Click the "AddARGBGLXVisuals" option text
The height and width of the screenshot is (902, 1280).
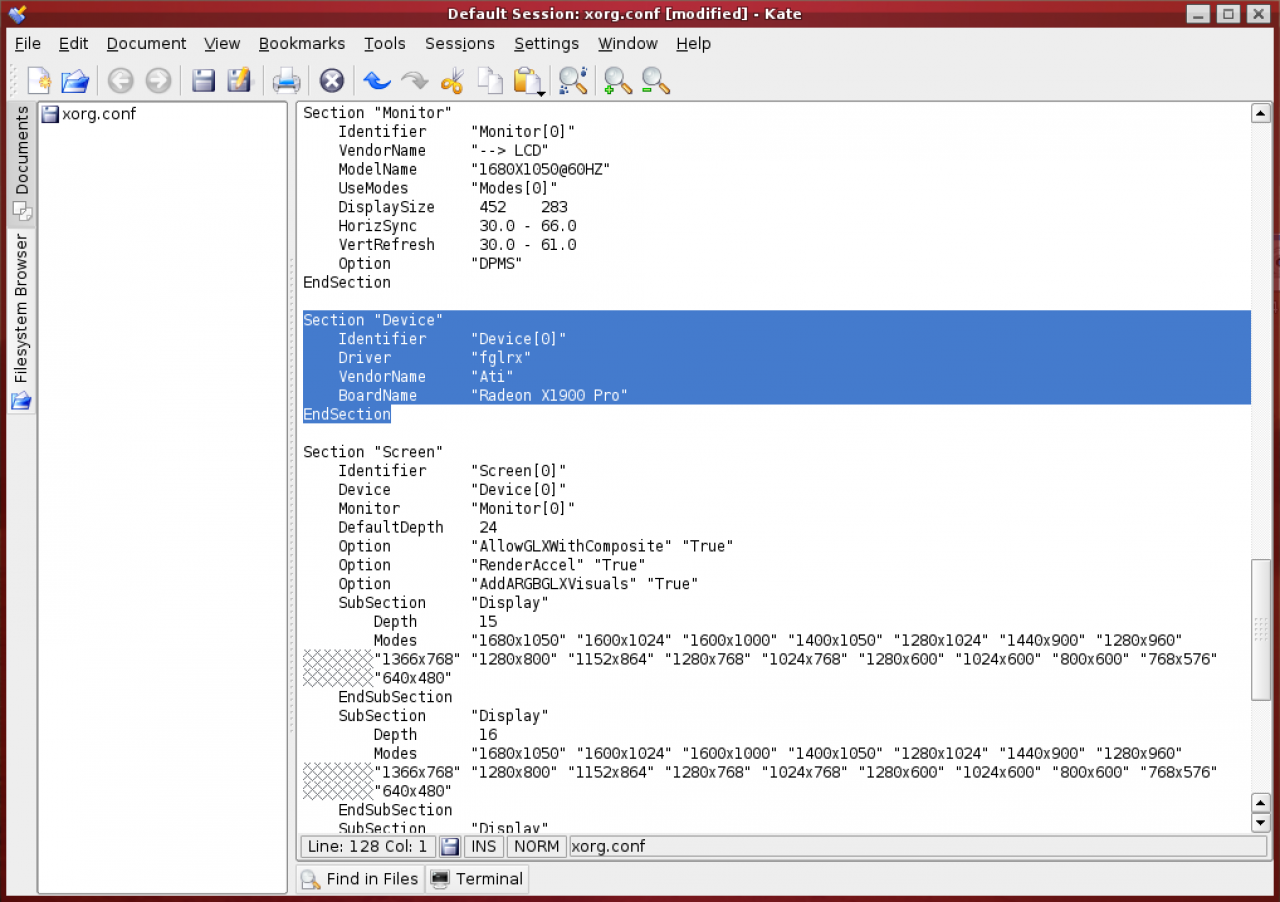pyautogui.click(x=554, y=584)
